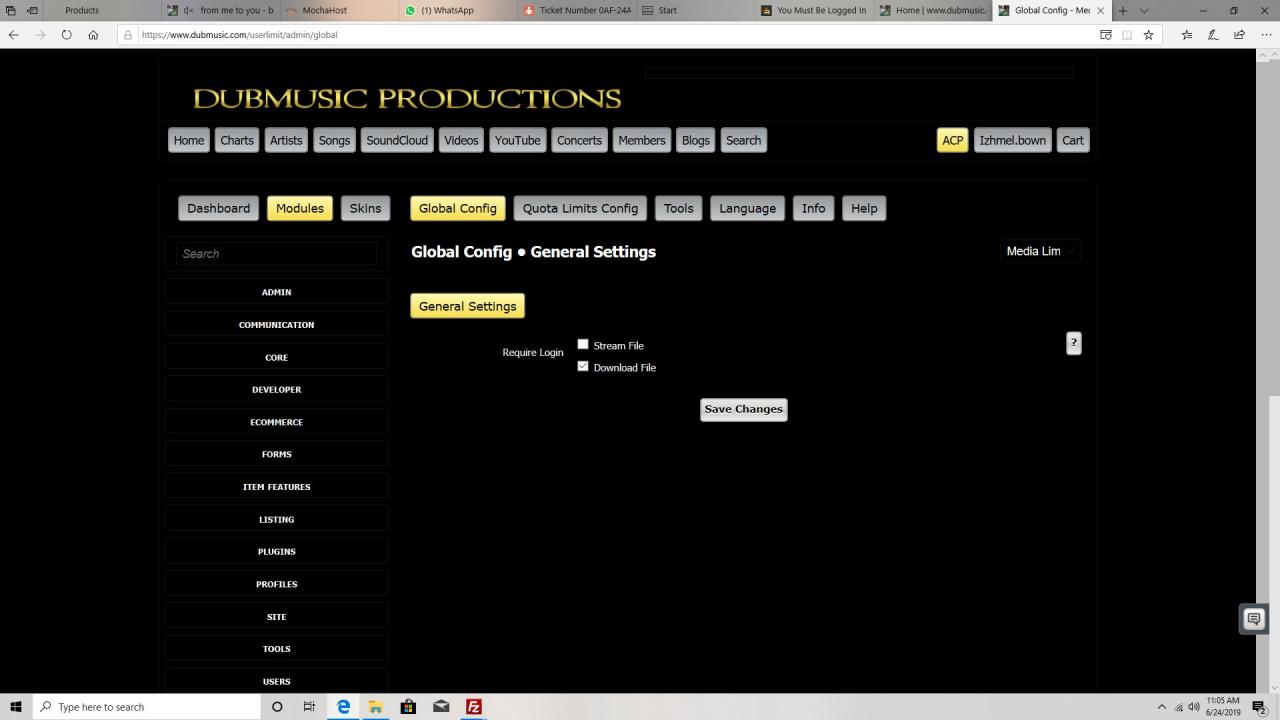Click the Windows taskbar search box
Viewport: 1280px width, 720px height.
pos(146,707)
